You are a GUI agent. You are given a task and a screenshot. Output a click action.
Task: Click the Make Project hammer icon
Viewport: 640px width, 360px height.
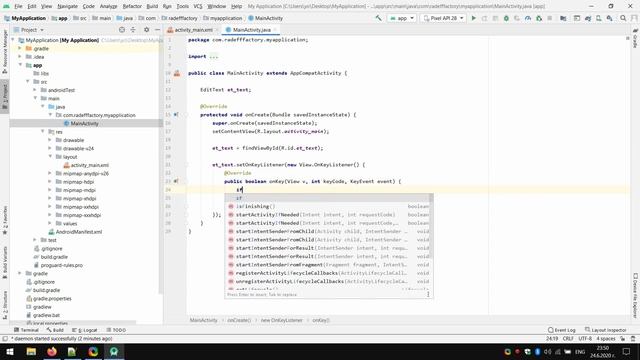(378, 18)
